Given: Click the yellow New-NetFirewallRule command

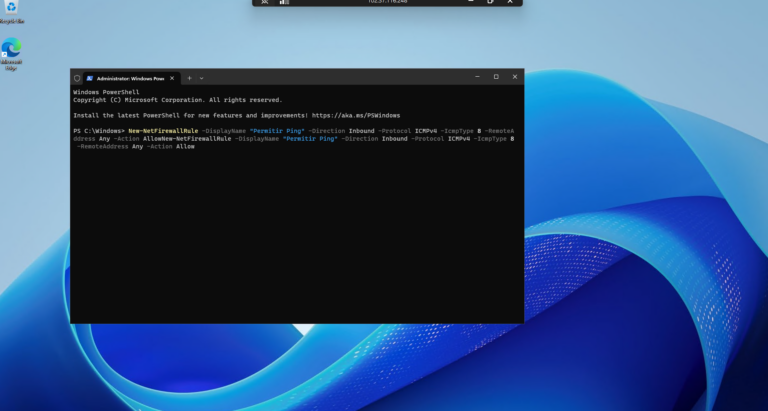Looking at the screenshot, I should pyautogui.click(x=163, y=131).
